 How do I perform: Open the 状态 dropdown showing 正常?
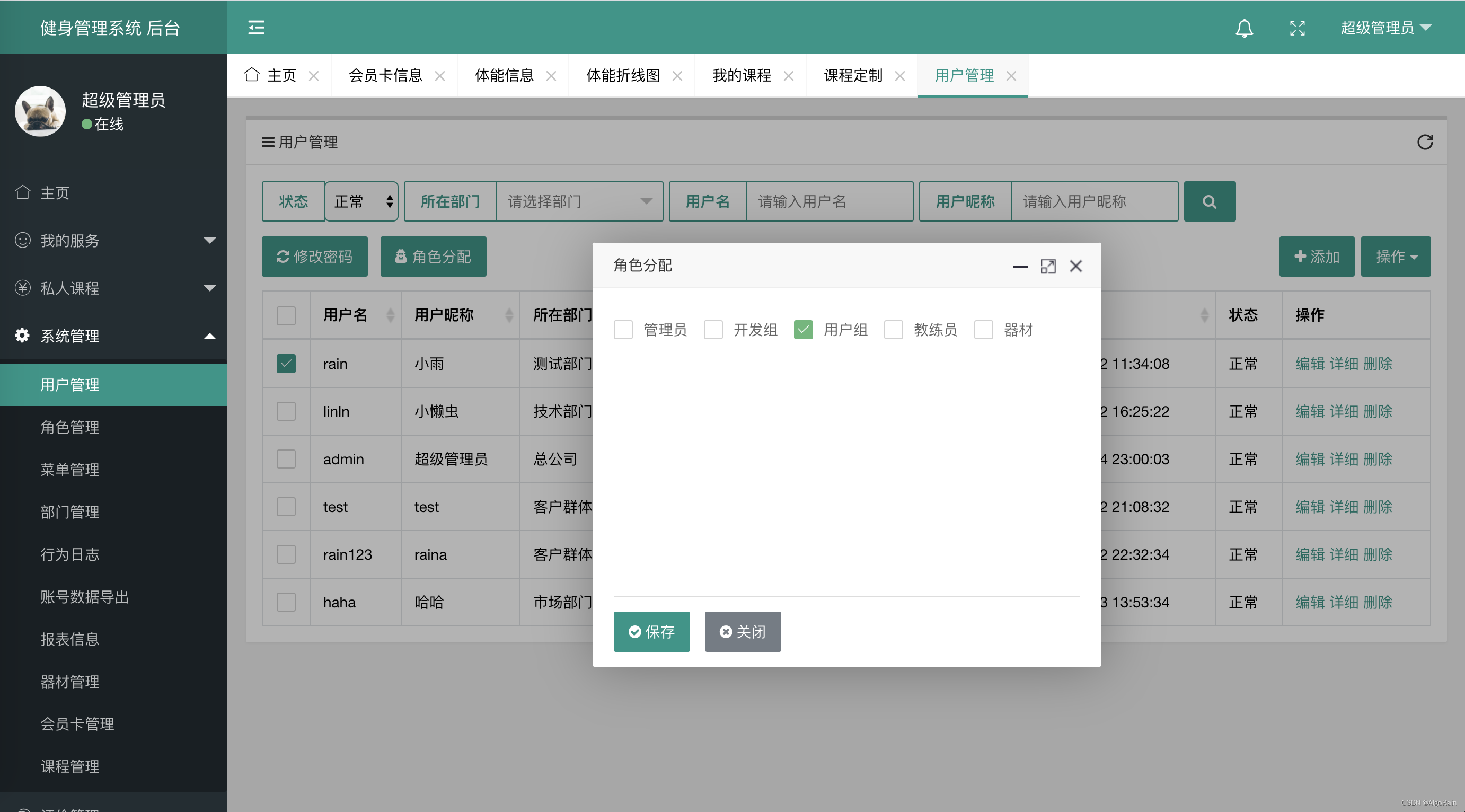(x=360, y=201)
